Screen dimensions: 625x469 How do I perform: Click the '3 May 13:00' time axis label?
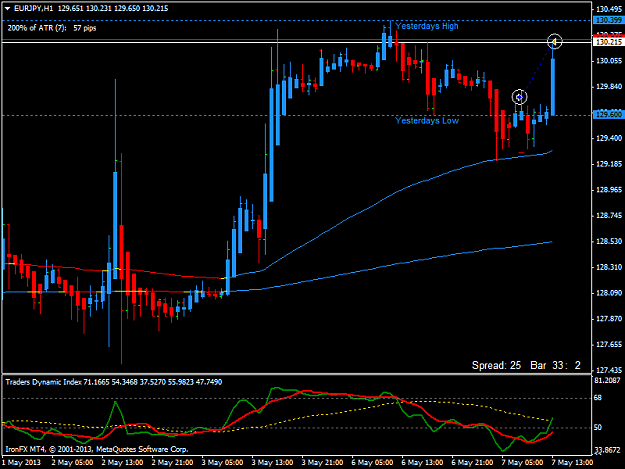pyautogui.click(x=272, y=462)
